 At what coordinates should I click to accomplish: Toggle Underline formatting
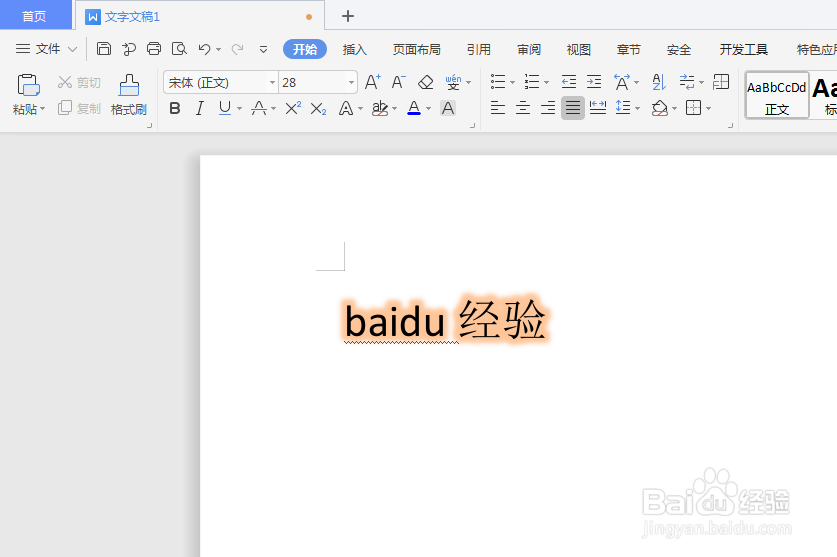(225, 108)
